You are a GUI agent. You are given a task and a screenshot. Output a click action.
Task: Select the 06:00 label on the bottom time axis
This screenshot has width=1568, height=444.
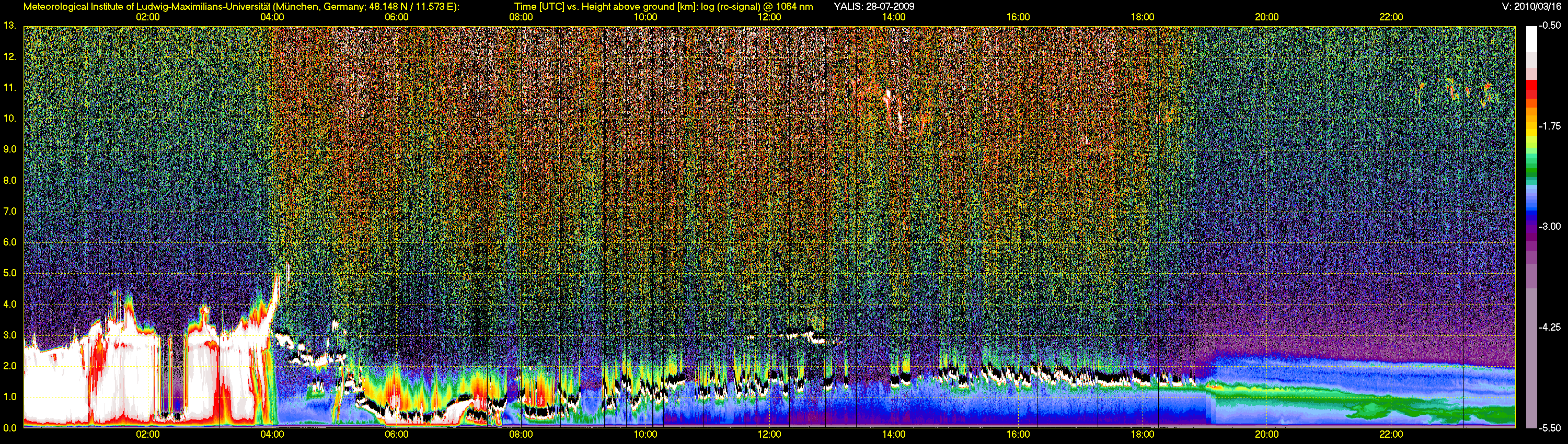point(396,435)
